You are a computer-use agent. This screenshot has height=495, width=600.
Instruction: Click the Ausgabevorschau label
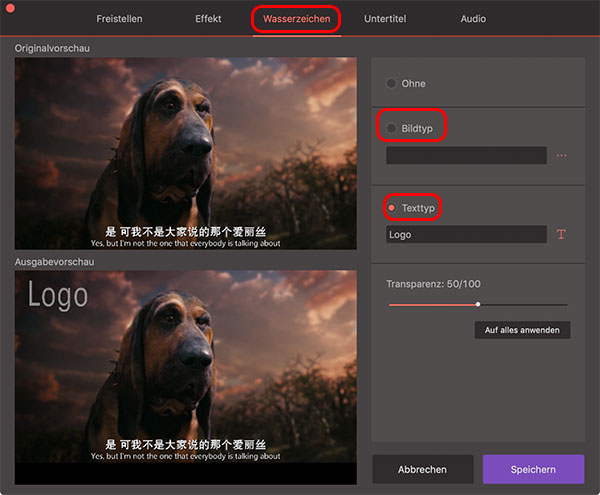pos(54,262)
